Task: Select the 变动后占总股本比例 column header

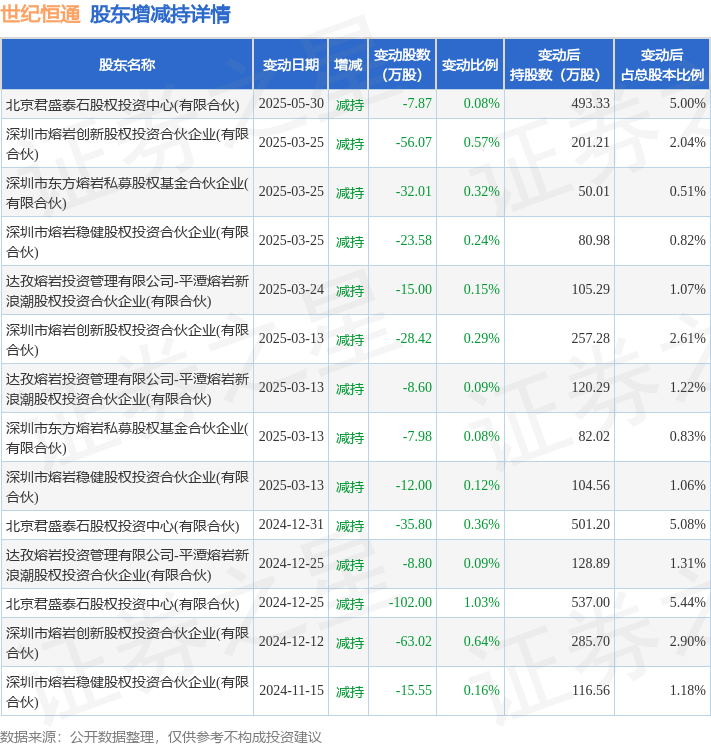Action: pyautogui.click(x=662, y=65)
